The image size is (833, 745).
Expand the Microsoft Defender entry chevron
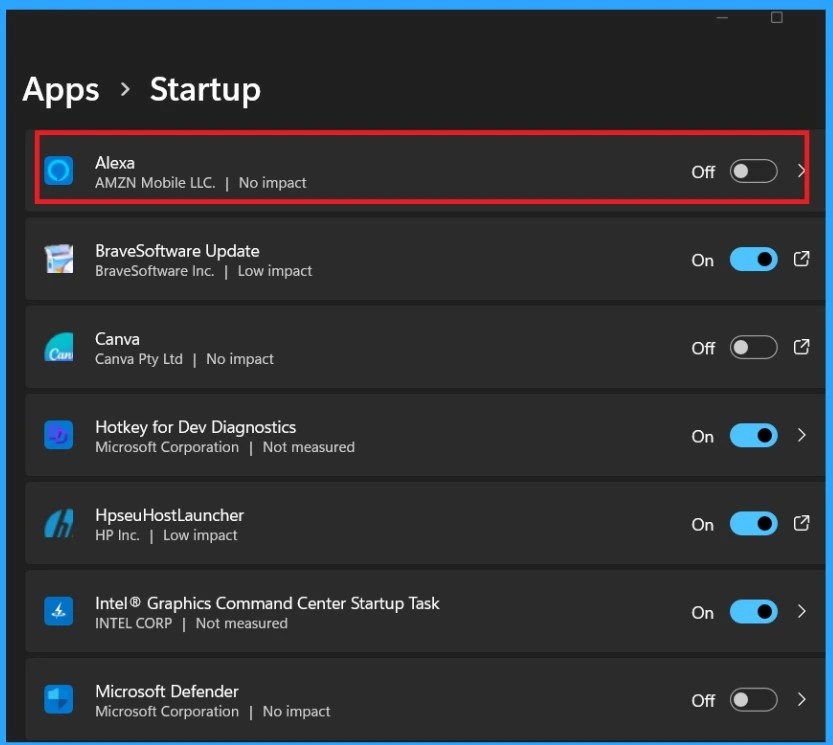[800, 699]
